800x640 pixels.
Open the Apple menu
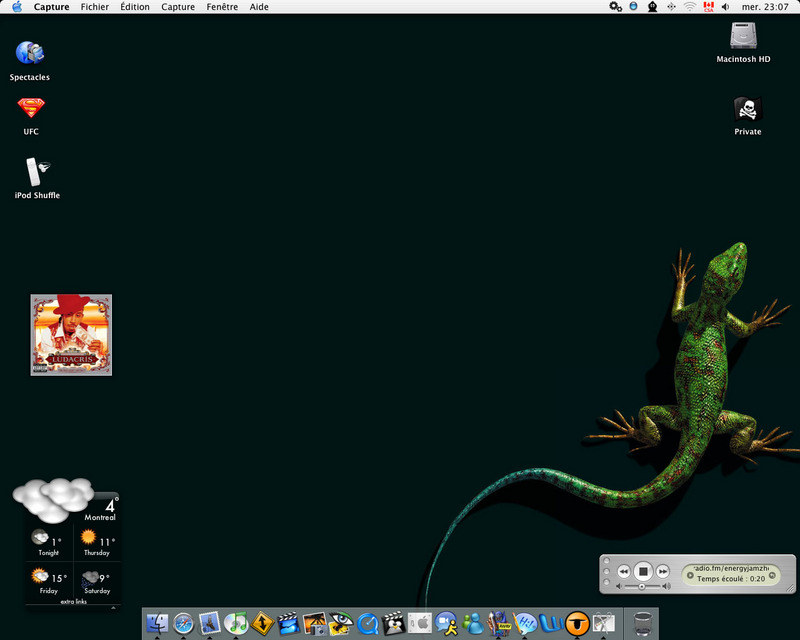(17, 7)
